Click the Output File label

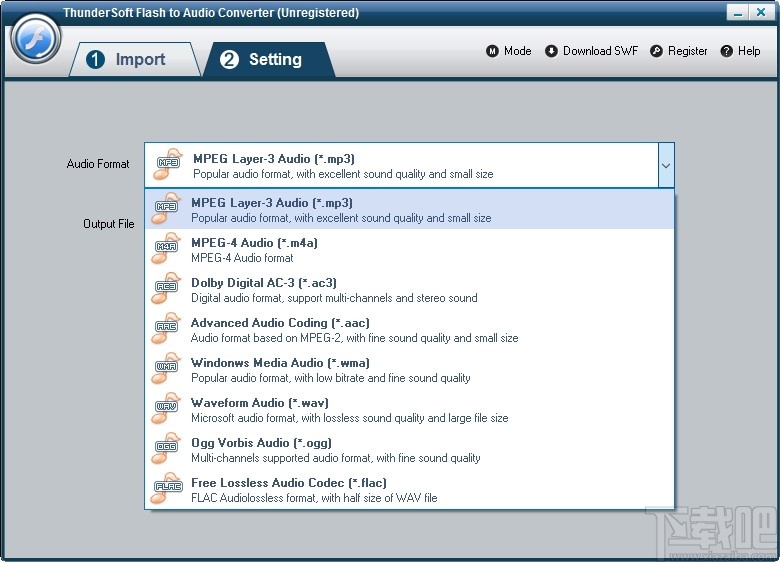click(x=108, y=224)
